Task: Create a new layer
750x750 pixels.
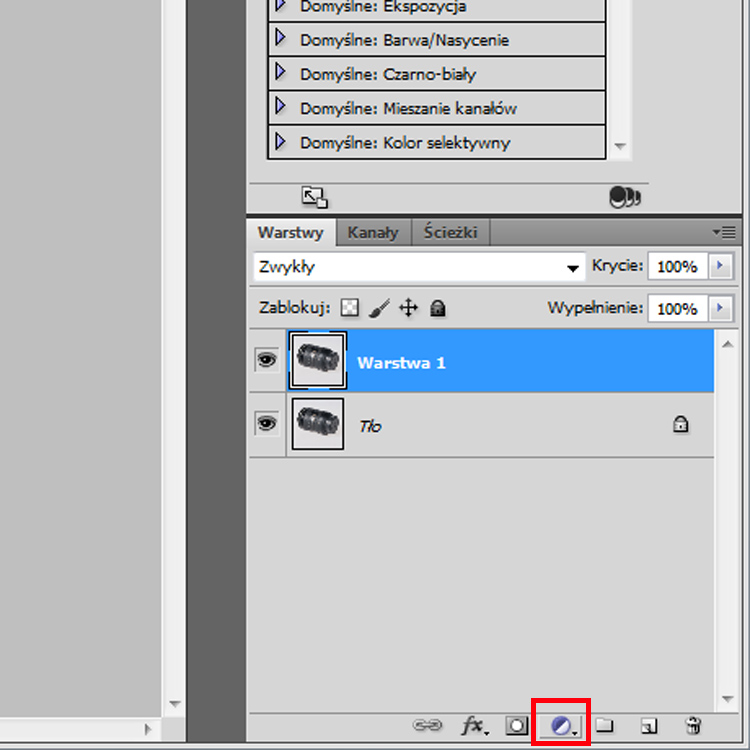Action: coord(648,725)
